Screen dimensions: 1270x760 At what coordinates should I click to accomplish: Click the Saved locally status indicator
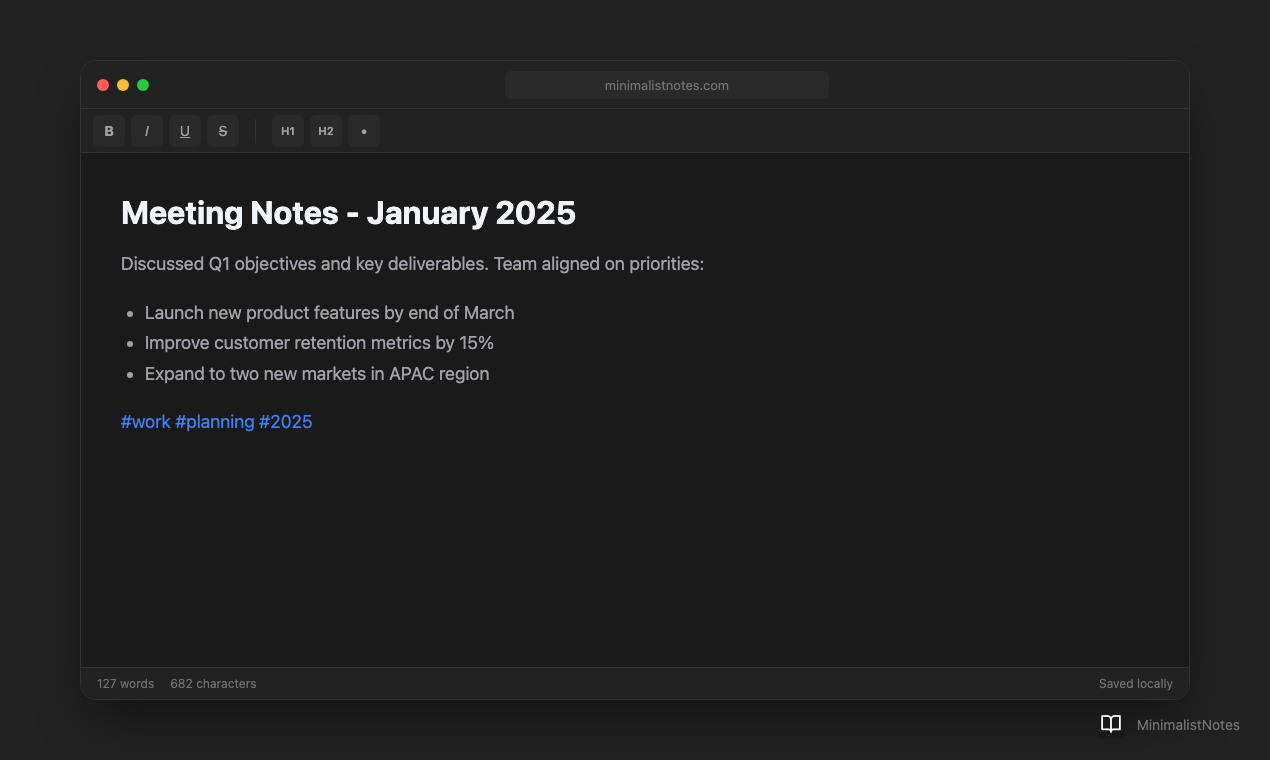[x=1135, y=683]
